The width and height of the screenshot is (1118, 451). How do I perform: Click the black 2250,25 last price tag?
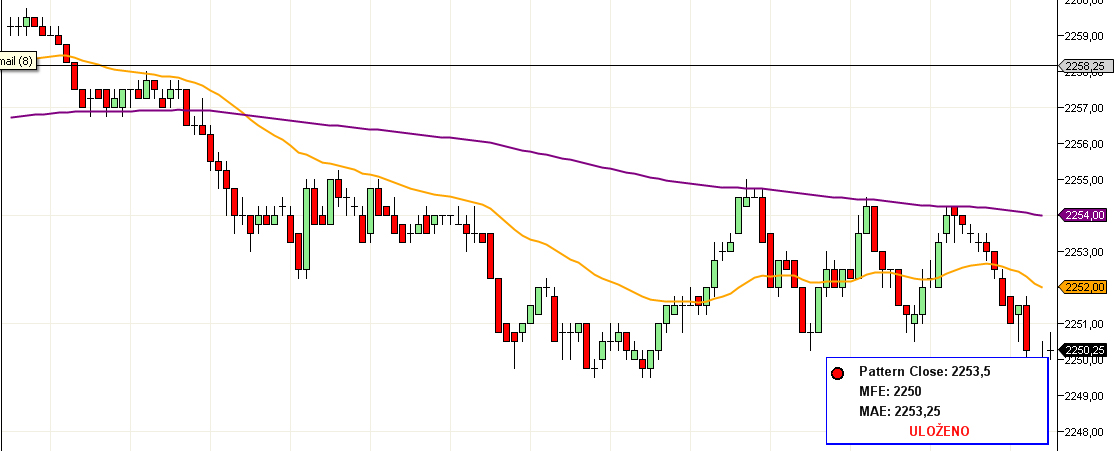click(1086, 350)
